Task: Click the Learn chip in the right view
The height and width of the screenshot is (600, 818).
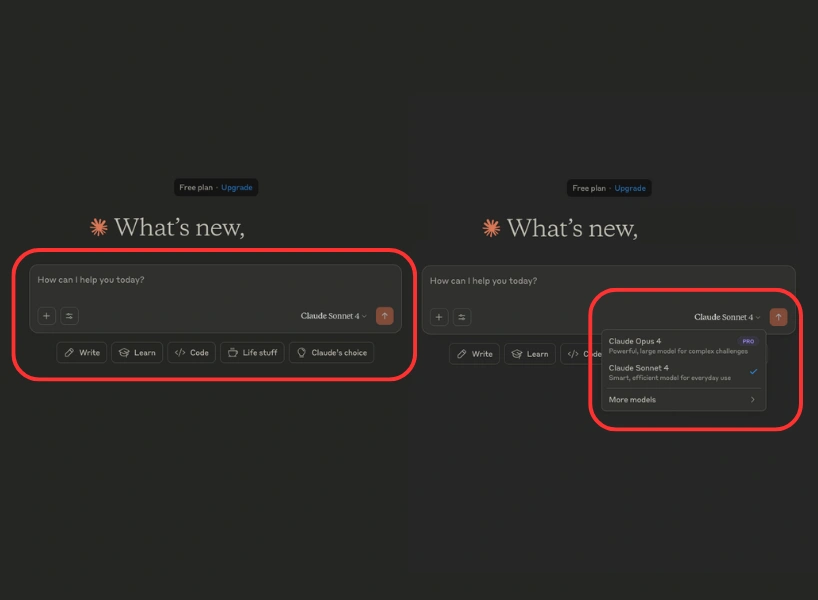Action: pyautogui.click(x=530, y=354)
